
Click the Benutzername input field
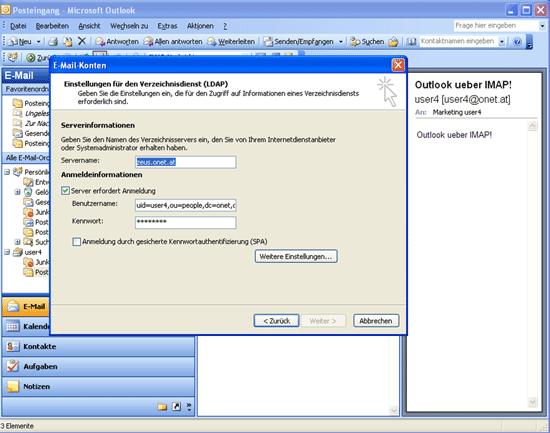click(x=186, y=205)
